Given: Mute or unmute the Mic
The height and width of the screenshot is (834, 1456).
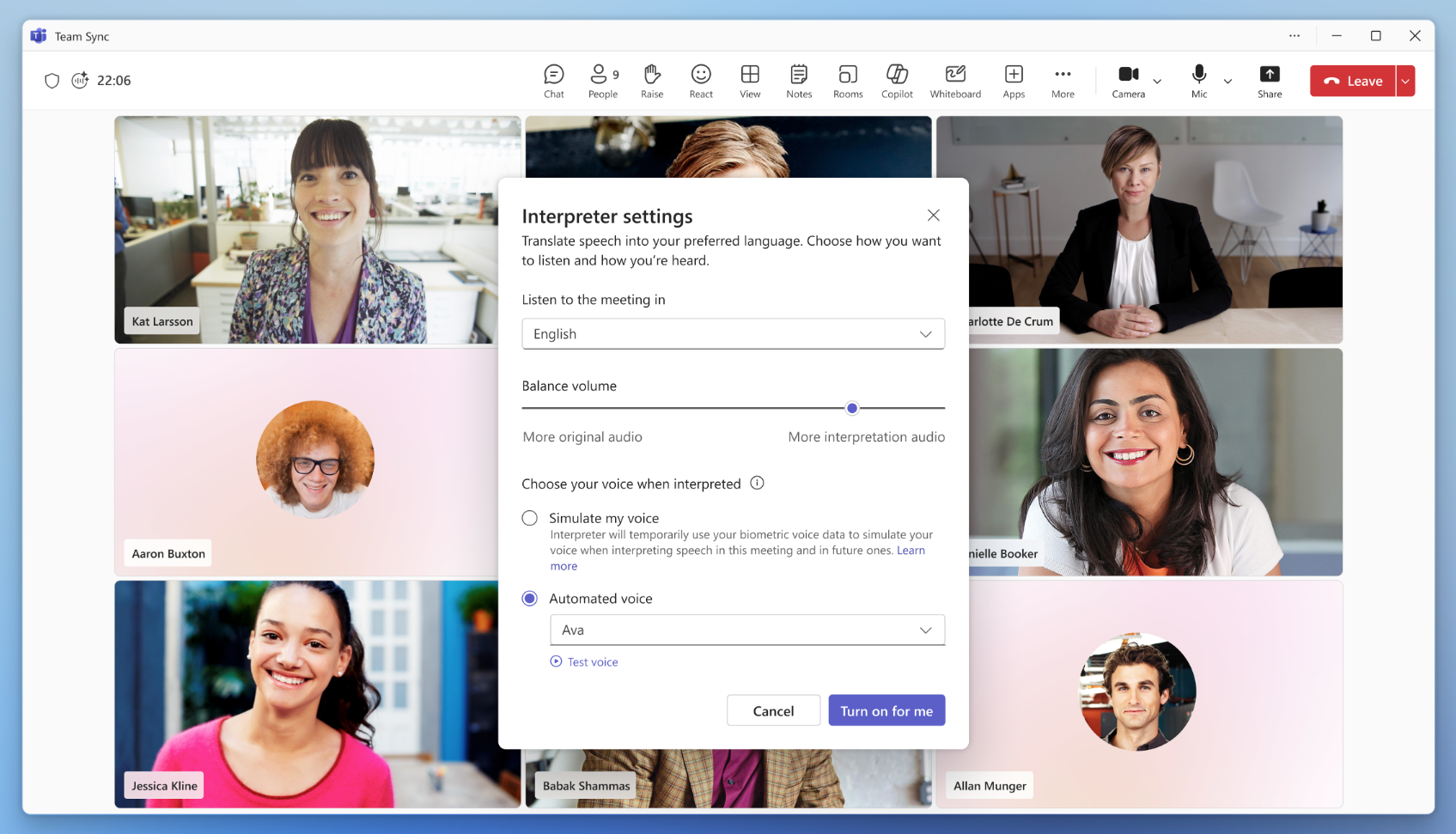Looking at the screenshot, I should [1199, 82].
